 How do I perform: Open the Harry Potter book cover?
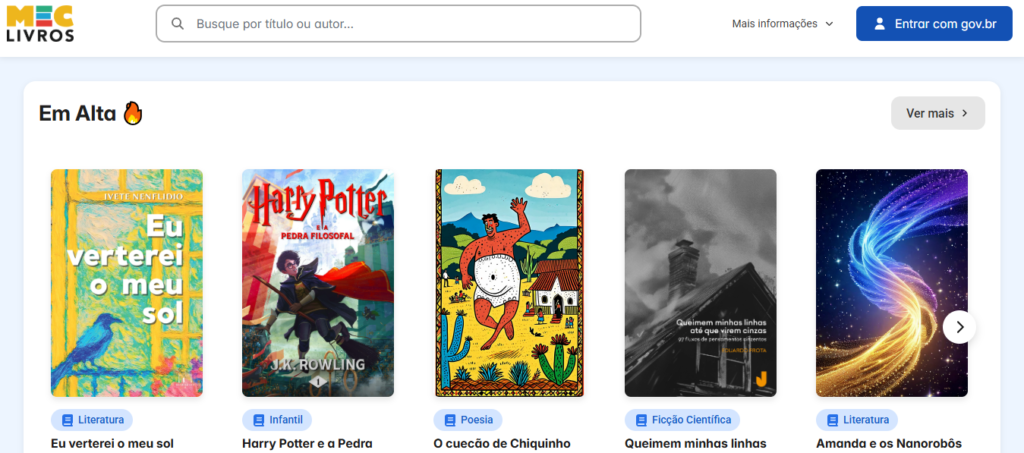(318, 283)
